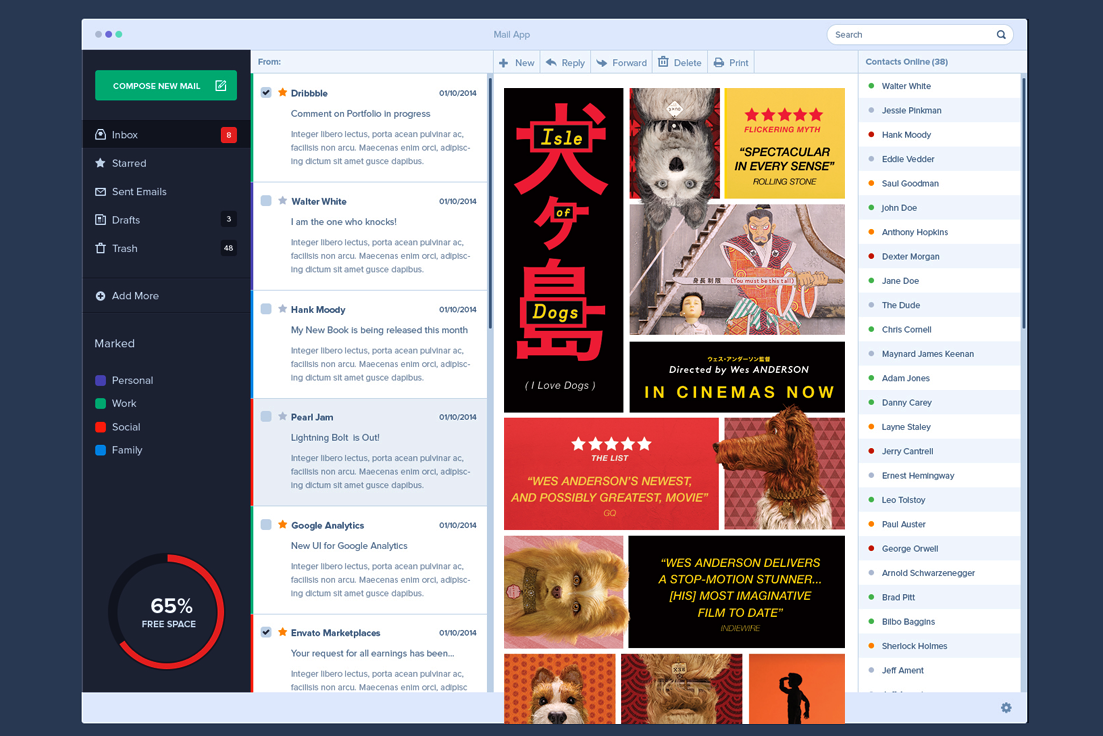Unstar the Google Analytics email
This screenshot has width=1103, height=736.
[x=283, y=524]
